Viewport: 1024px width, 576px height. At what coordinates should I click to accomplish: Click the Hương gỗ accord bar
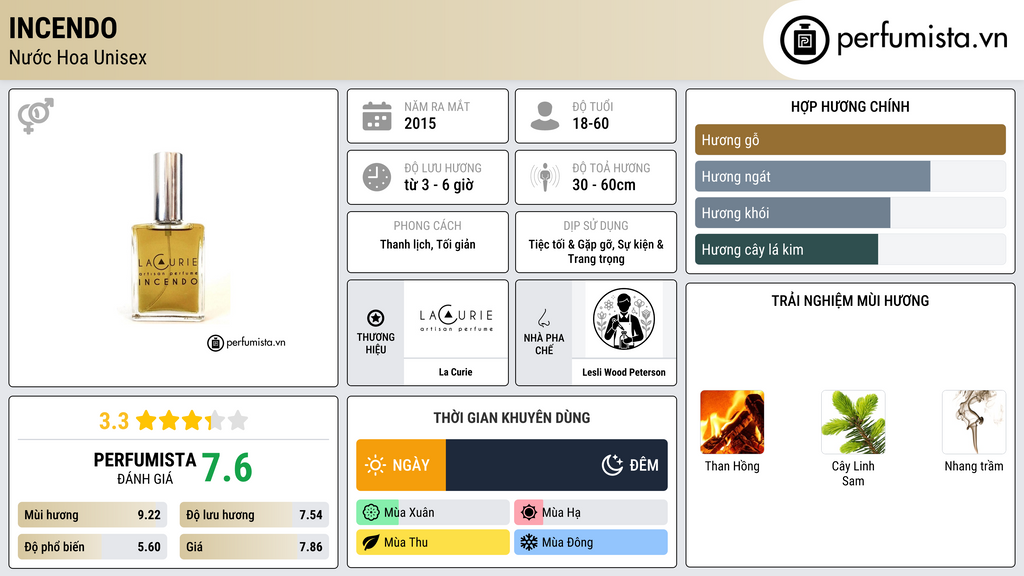[x=850, y=140]
